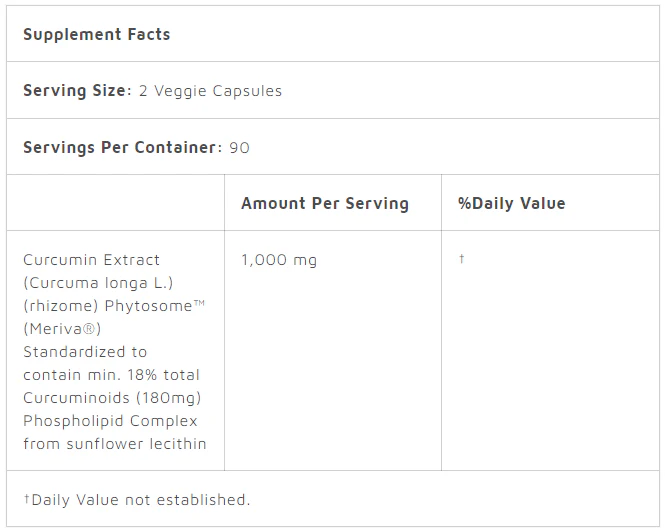Click the Standardized to line
Screen dimensions: 665x531
pyautogui.click(x=84, y=351)
